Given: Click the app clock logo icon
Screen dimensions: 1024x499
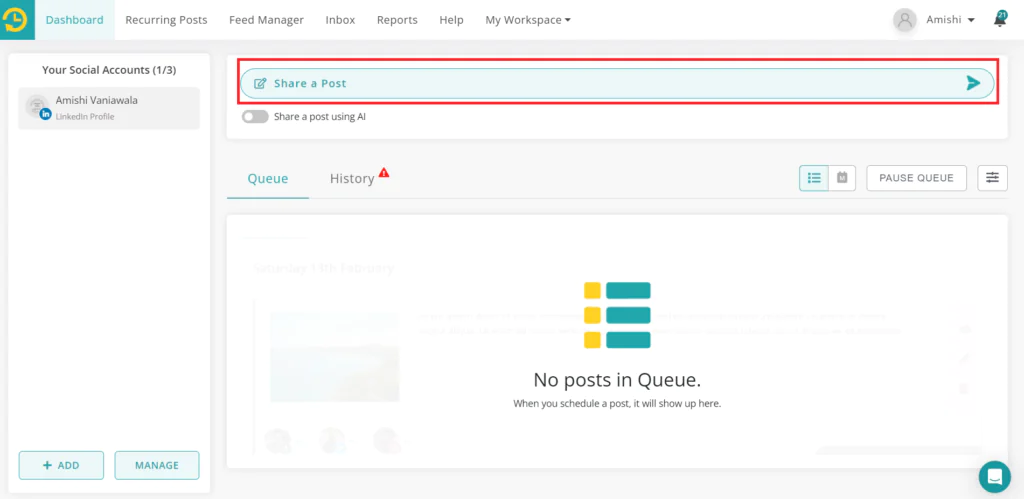Looking at the screenshot, I should click(17, 20).
